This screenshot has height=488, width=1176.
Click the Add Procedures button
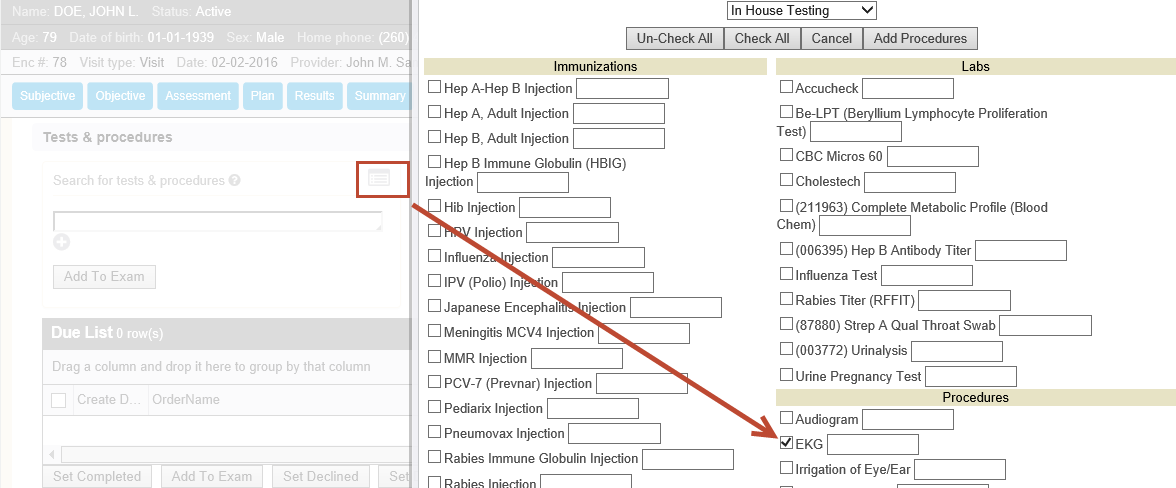[920, 39]
